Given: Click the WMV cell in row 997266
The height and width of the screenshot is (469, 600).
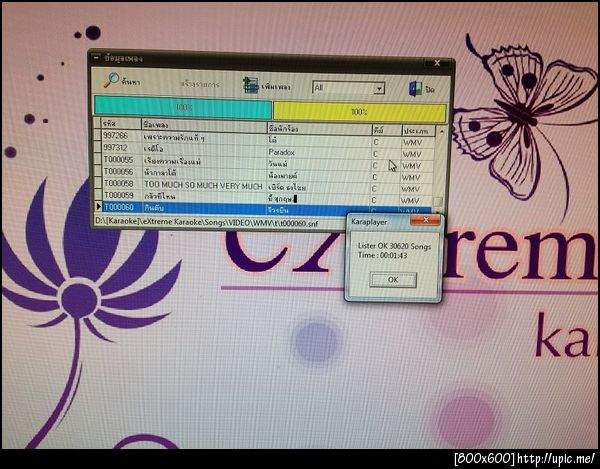Looking at the screenshot, I should coord(412,143).
